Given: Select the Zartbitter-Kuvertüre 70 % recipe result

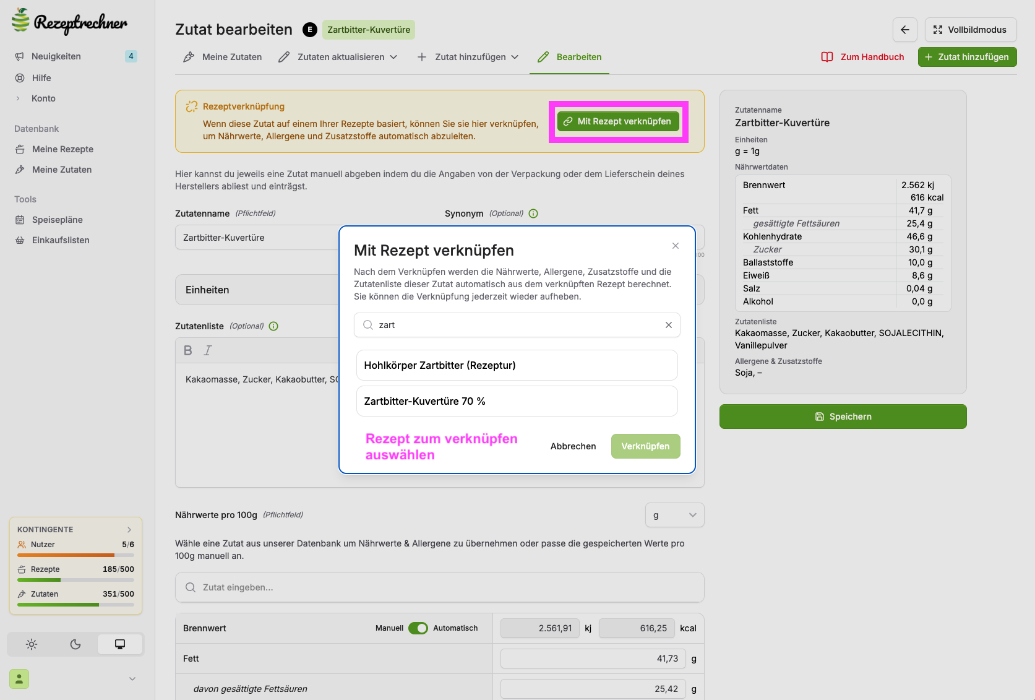Looking at the screenshot, I should tap(517, 402).
